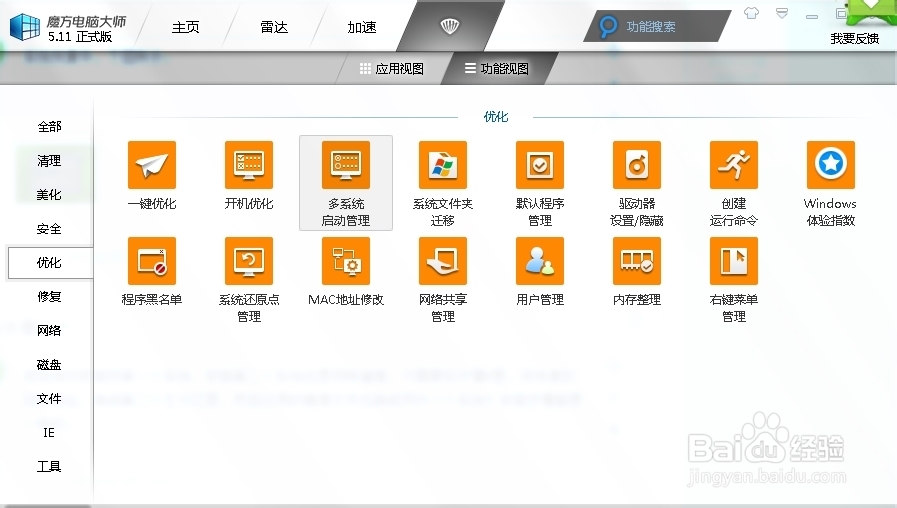Select the 文件 category in sidebar

coord(49,398)
